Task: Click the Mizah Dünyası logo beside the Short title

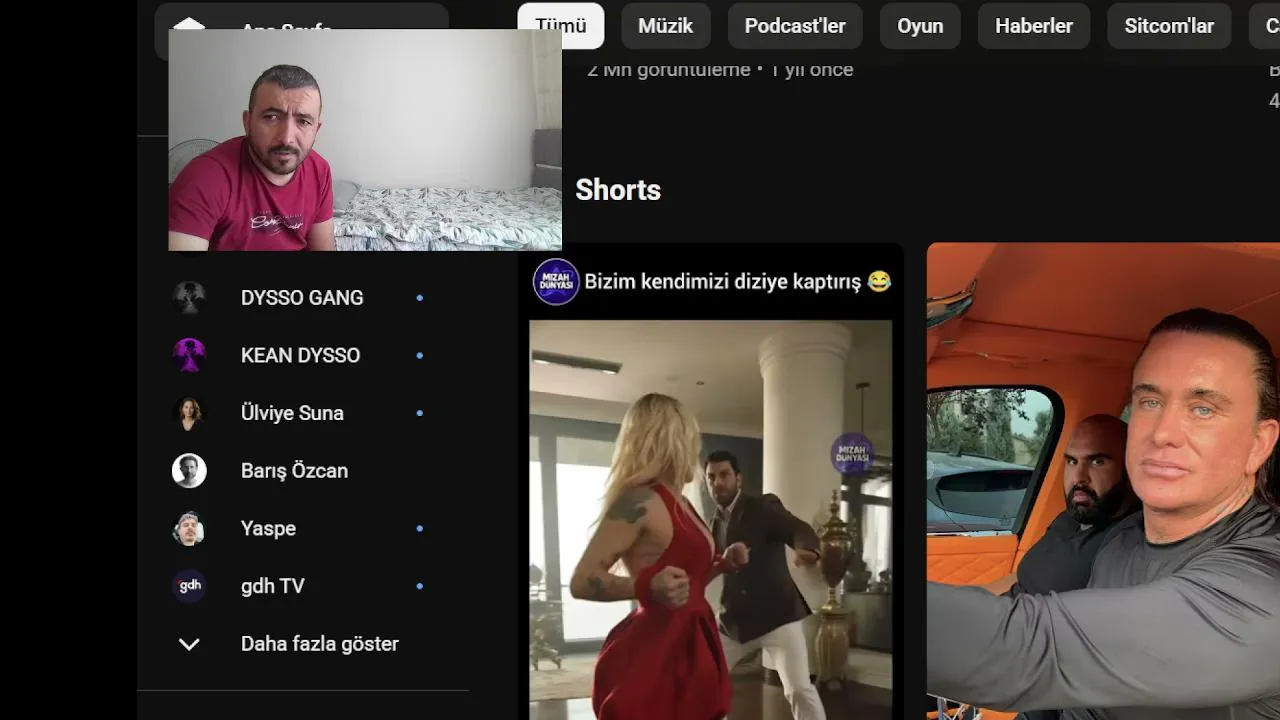Action: point(556,282)
